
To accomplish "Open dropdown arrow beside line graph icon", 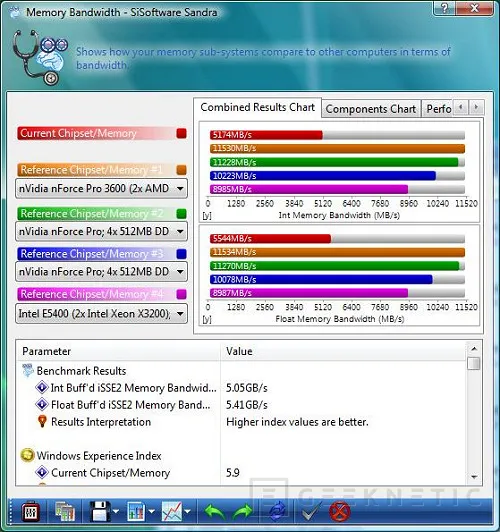I will pyautogui.click(x=187, y=511).
